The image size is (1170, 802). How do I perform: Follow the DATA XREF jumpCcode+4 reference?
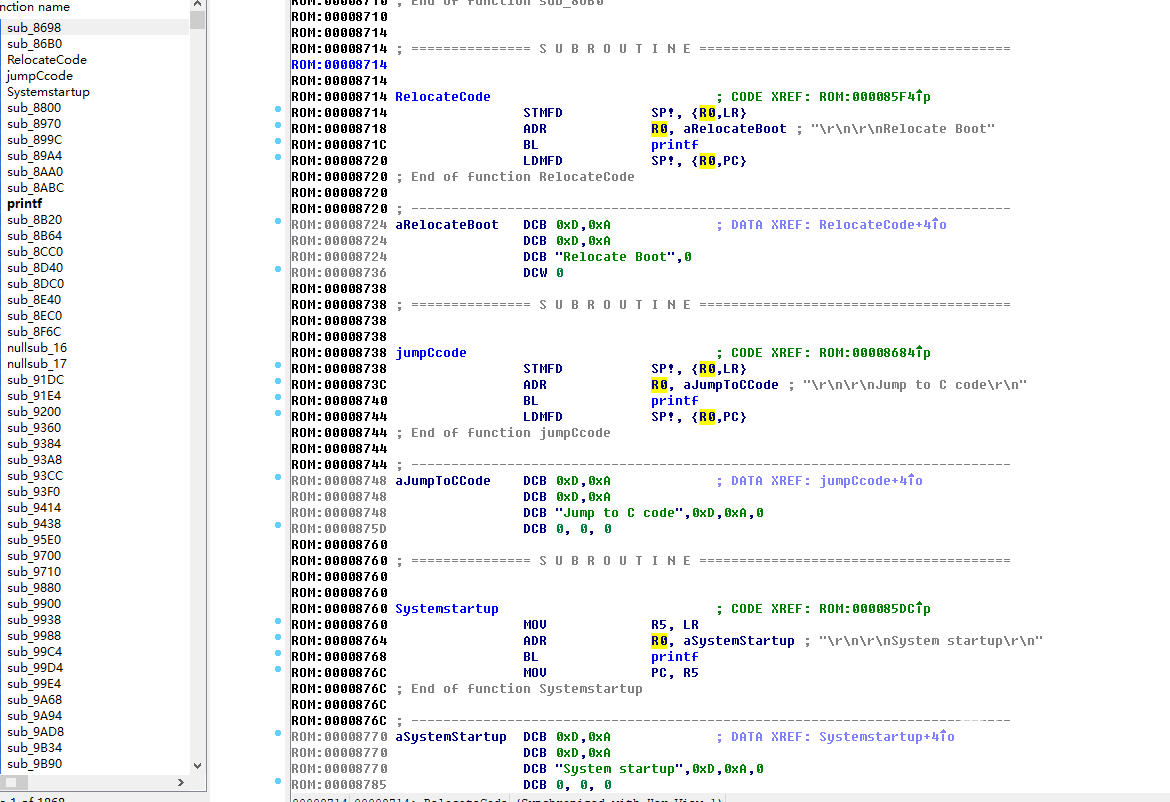pyautogui.click(x=866, y=480)
